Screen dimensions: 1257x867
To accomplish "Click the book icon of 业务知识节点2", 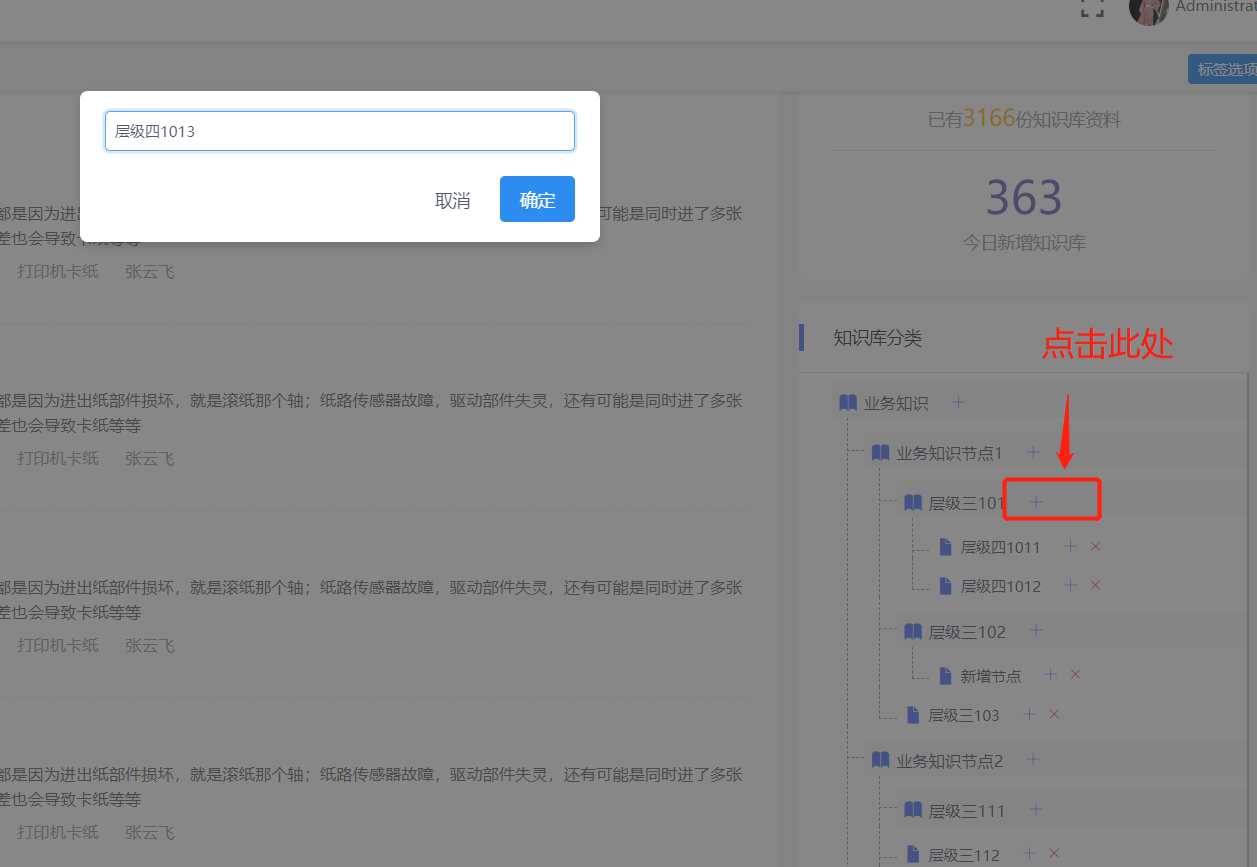I will pyautogui.click(x=881, y=760).
